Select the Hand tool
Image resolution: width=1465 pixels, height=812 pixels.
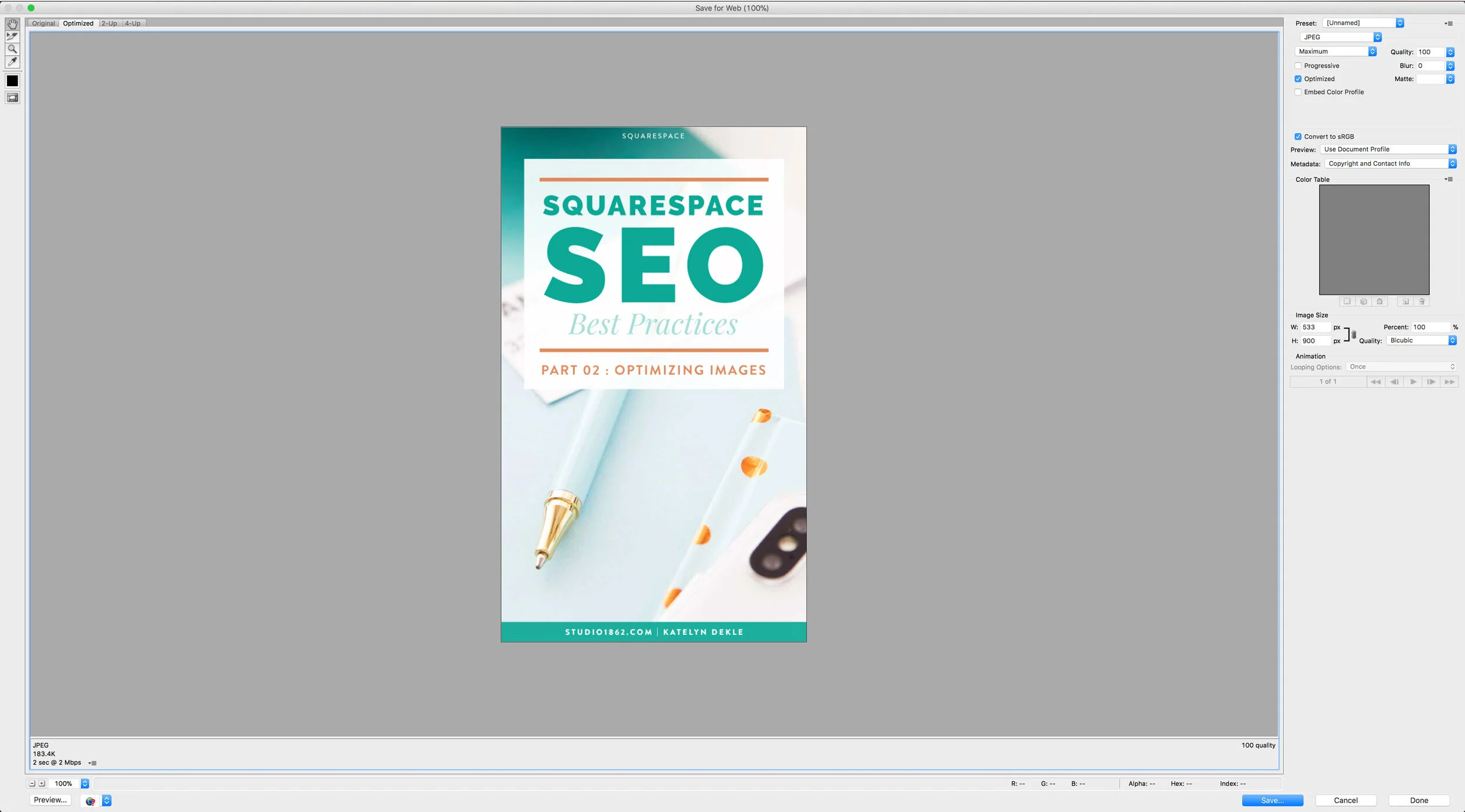point(12,24)
